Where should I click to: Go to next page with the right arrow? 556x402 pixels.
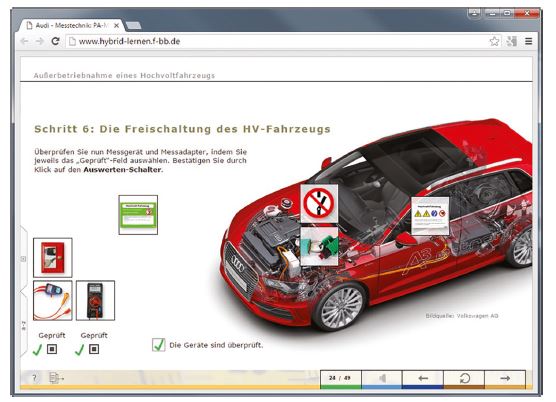pyautogui.click(x=505, y=378)
